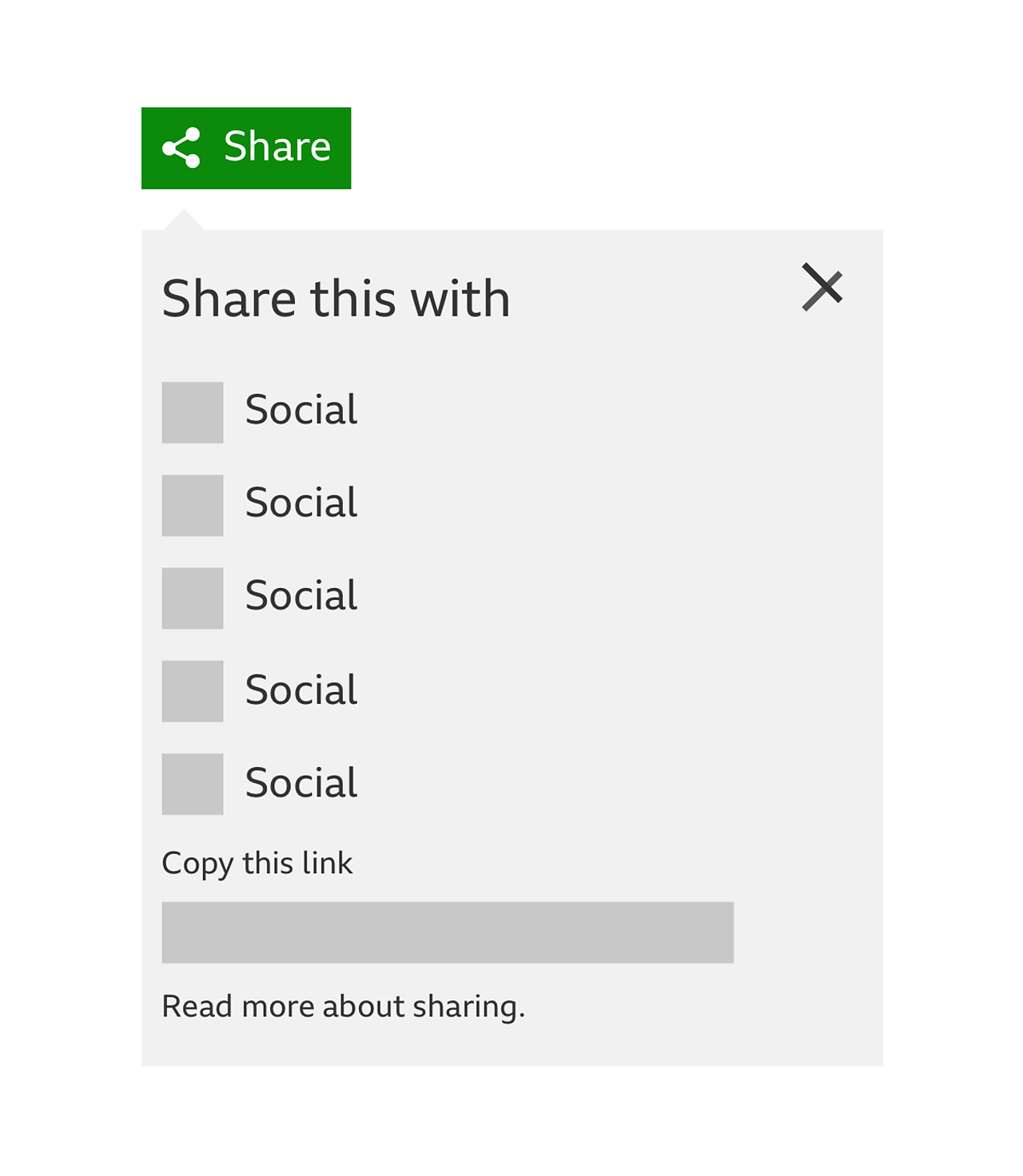Select the first 'Social' text label
Screen dimensions: 1023x1176
tap(301, 411)
